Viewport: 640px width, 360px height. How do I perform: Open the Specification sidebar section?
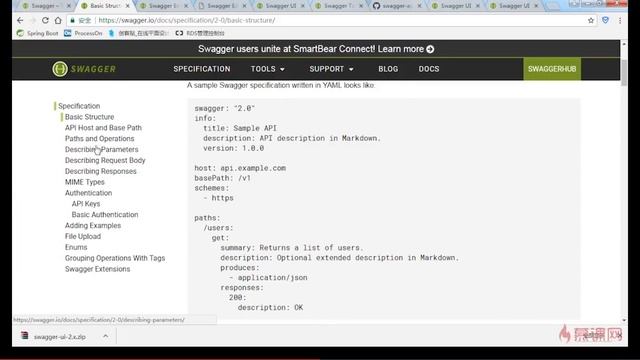click(79, 106)
